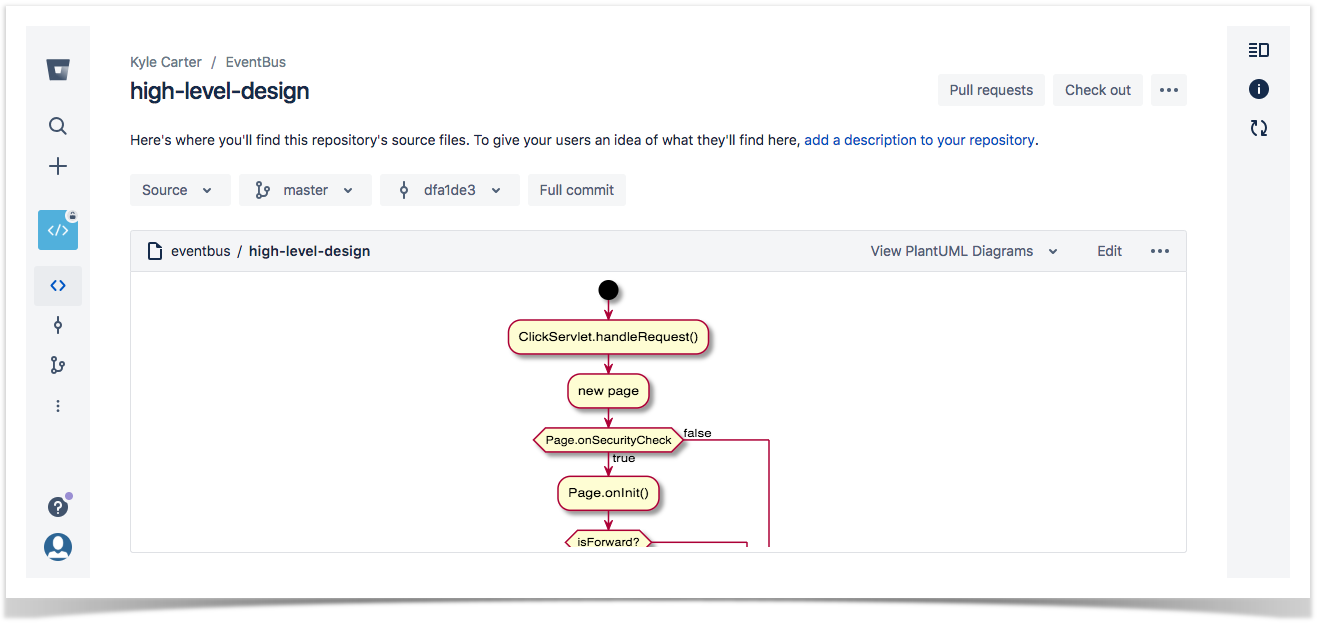Click the Page.onInit() diagram node

(608, 492)
